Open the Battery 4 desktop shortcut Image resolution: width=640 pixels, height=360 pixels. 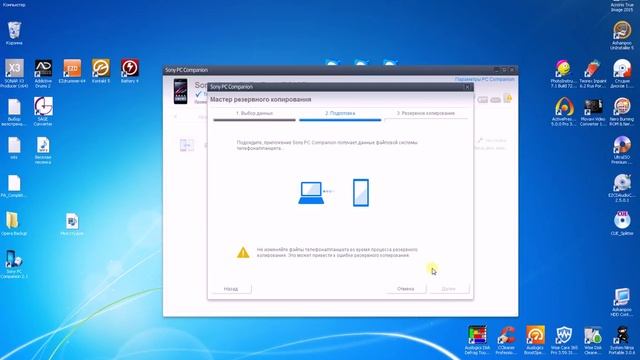click(130, 71)
